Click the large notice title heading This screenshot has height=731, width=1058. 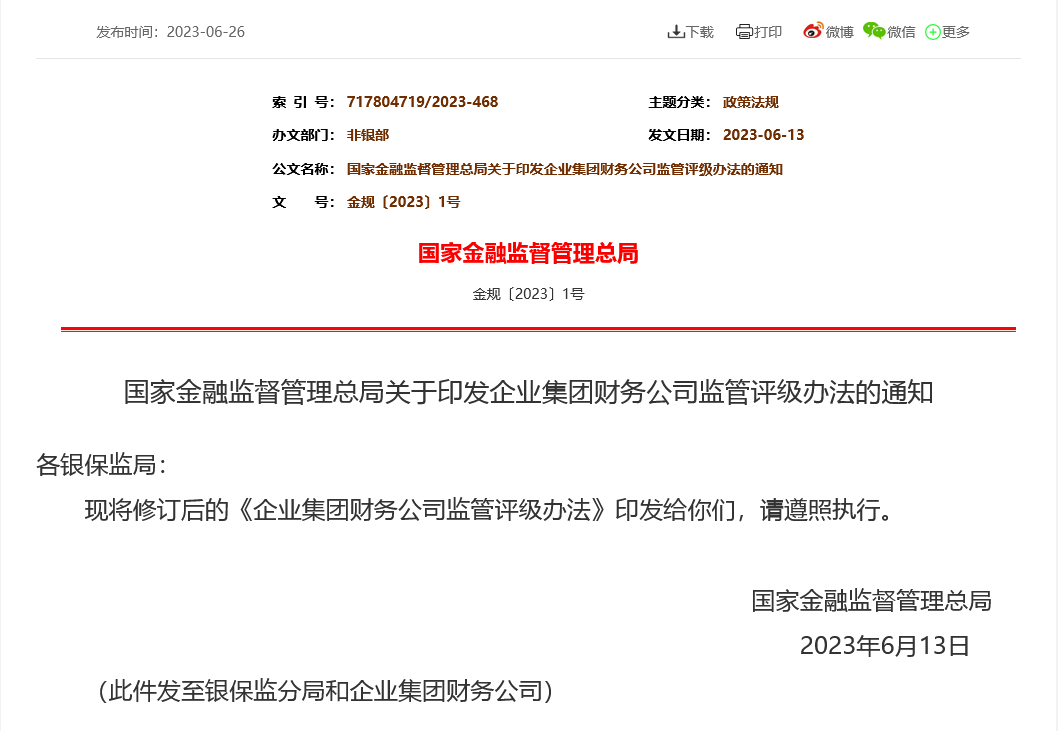click(528, 392)
